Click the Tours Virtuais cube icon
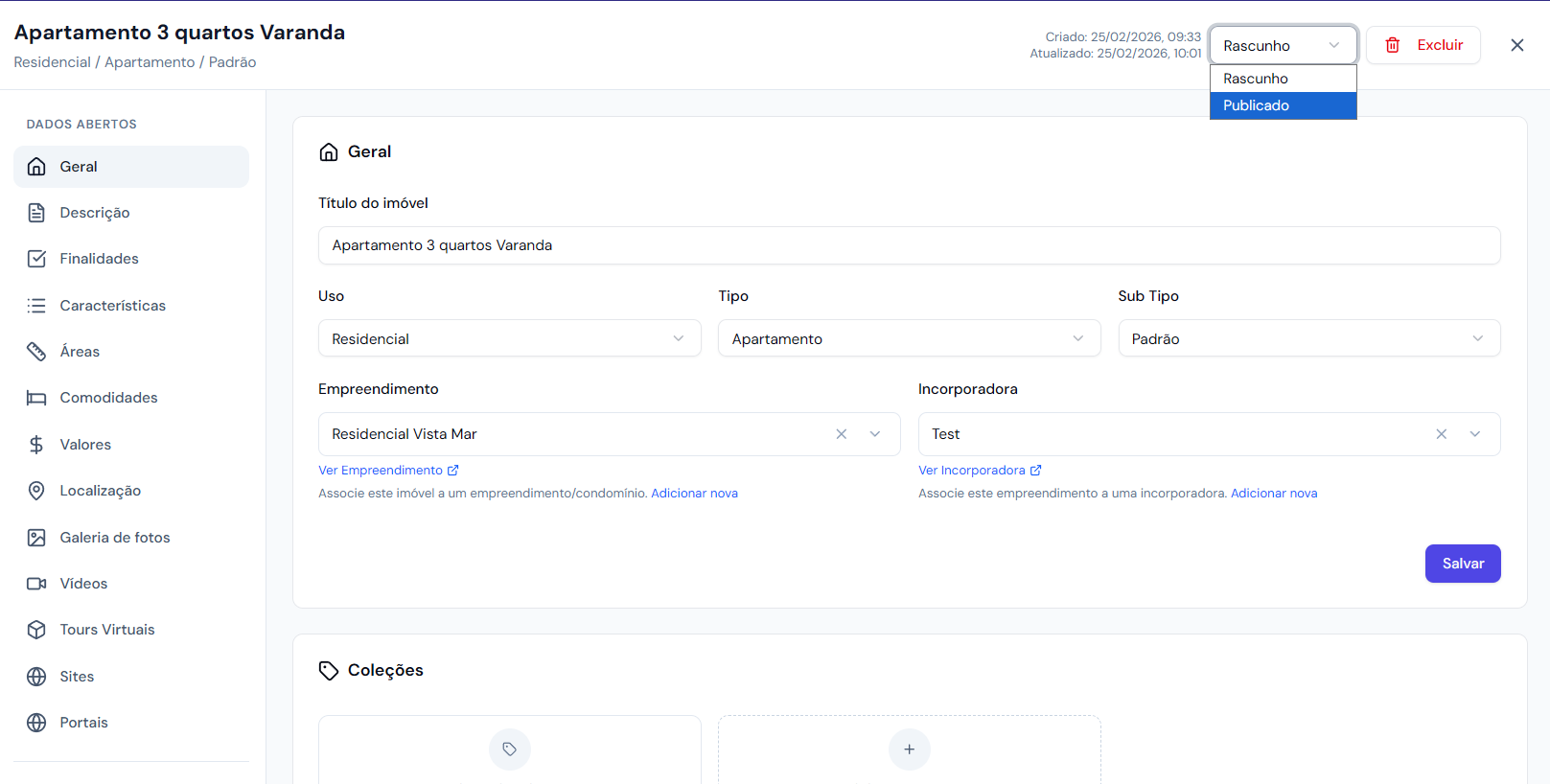Image resolution: width=1550 pixels, height=784 pixels. 36,630
